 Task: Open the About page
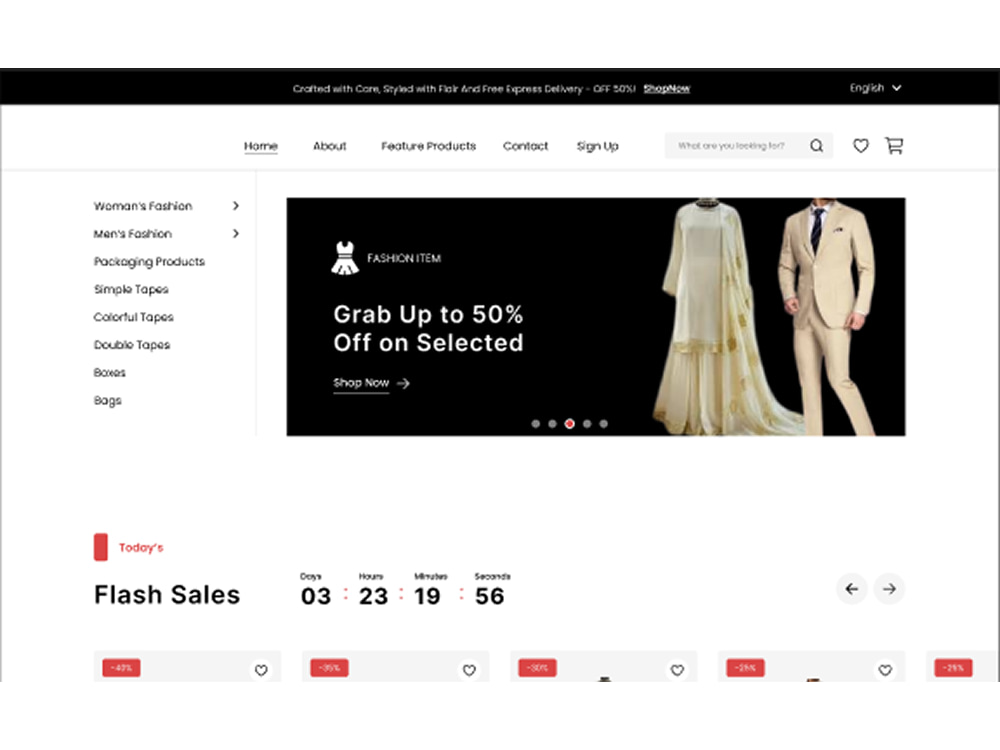[x=330, y=146]
